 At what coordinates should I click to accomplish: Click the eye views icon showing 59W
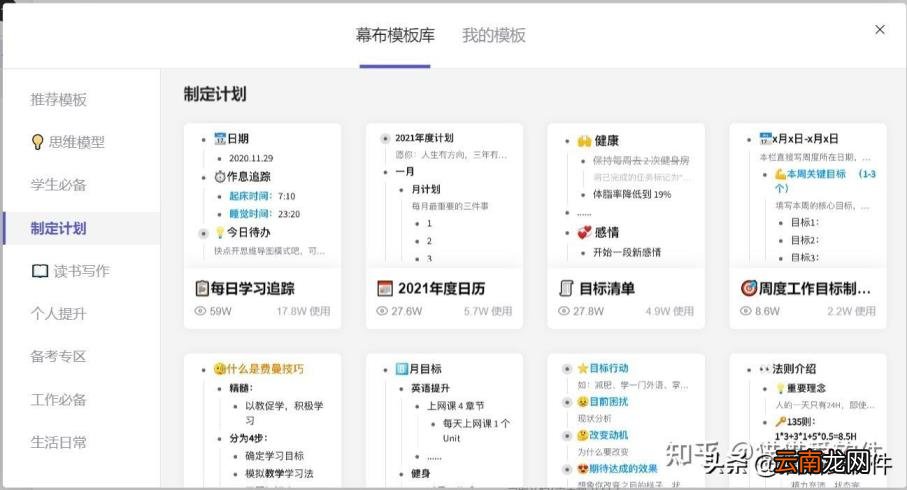pyautogui.click(x=200, y=311)
